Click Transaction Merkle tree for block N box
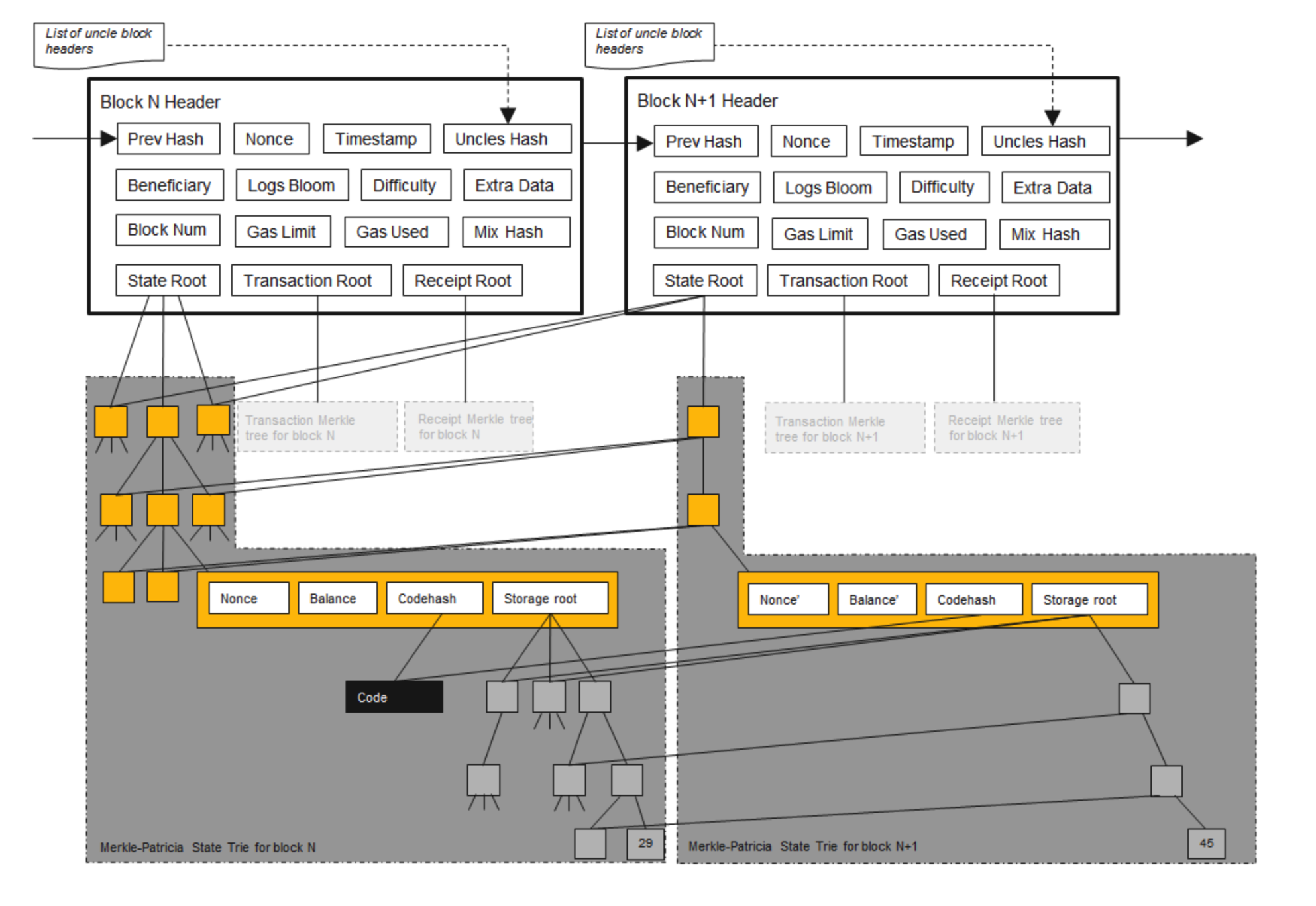The height and width of the screenshot is (906, 1316). (x=317, y=427)
